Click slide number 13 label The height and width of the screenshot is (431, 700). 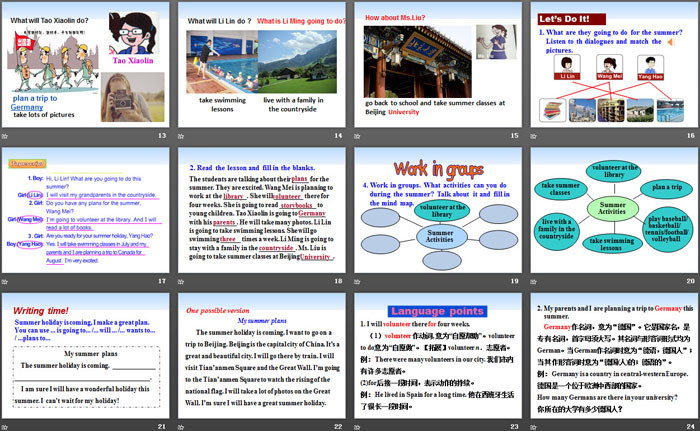coord(162,135)
